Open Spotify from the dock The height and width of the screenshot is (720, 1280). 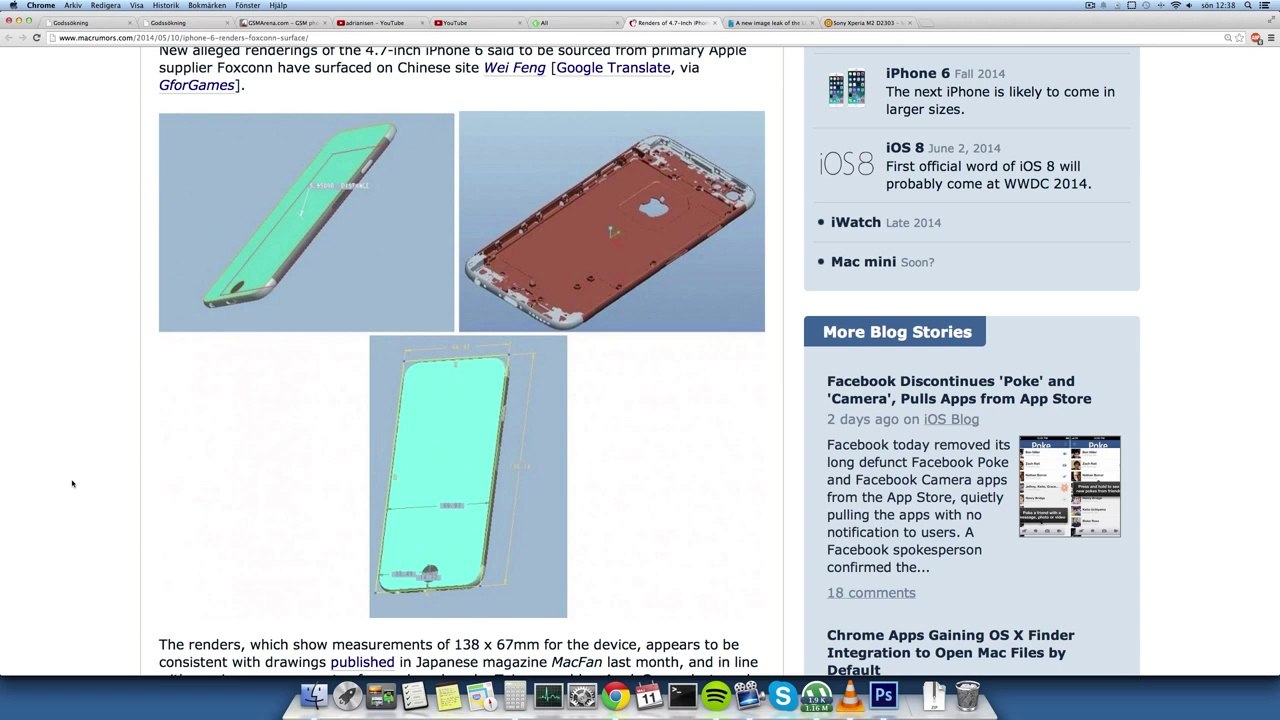pos(716,695)
